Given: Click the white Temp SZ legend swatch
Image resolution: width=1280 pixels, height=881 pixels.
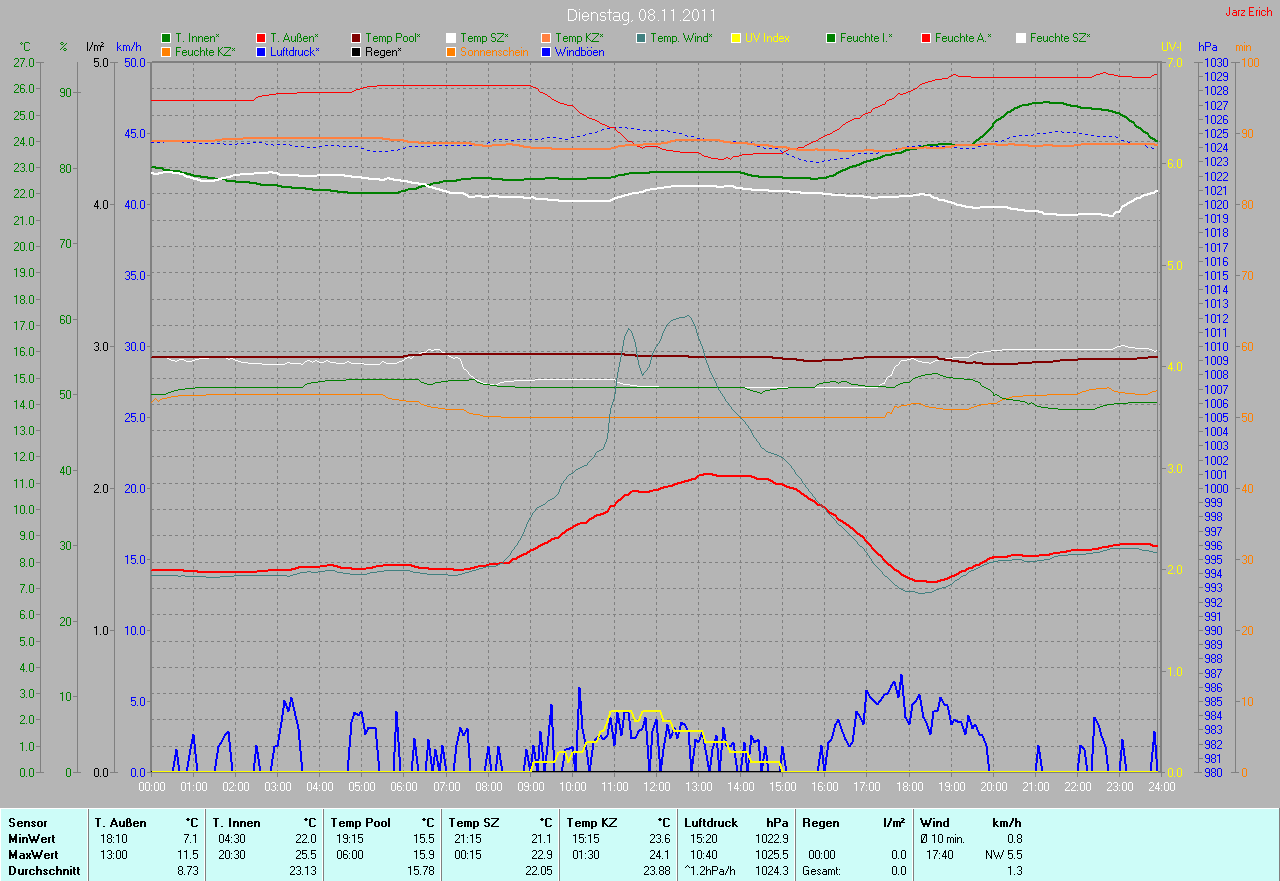Looking at the screenshot, I should tap(451, 38).
